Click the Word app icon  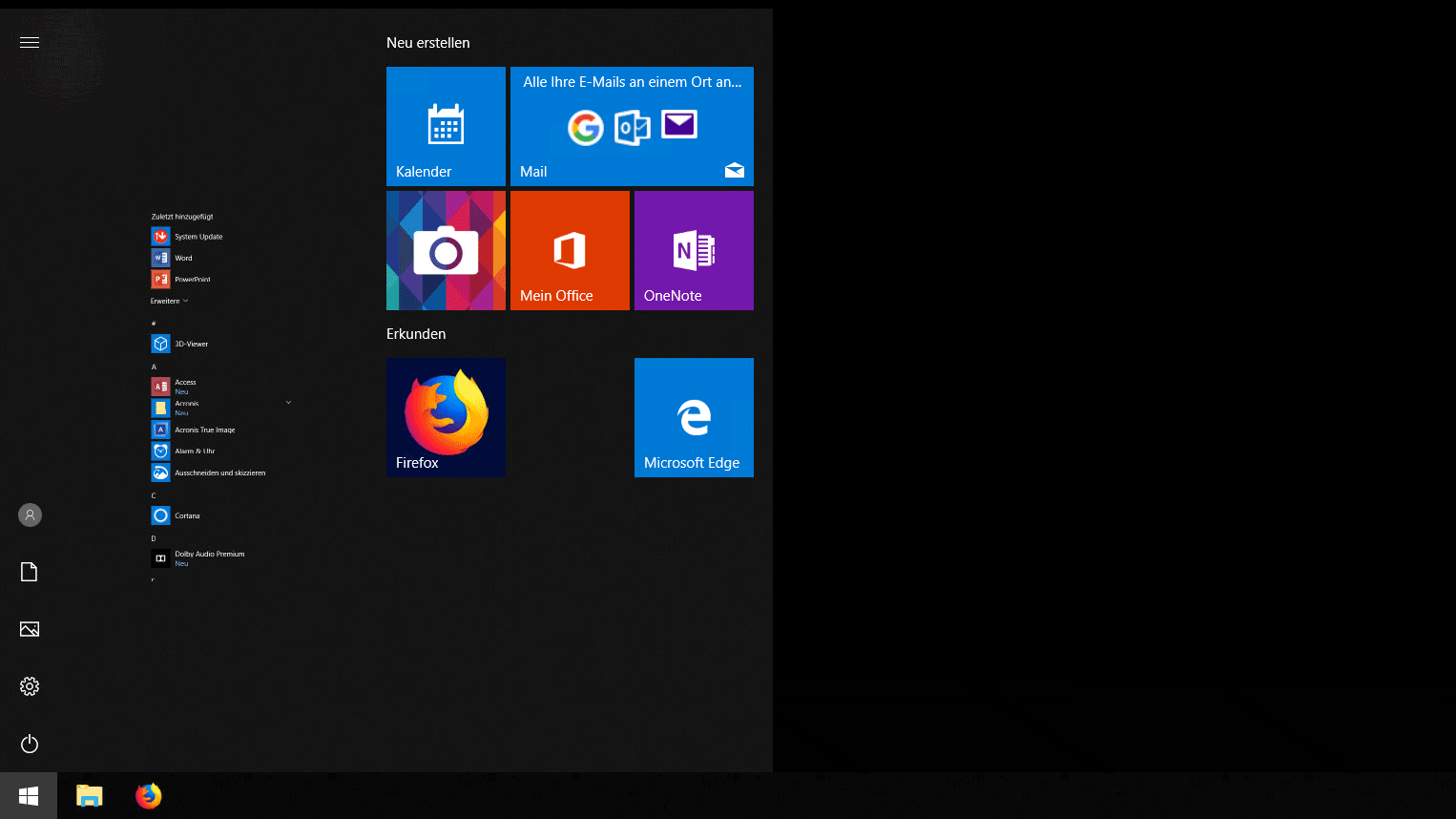click(x=160, y=258)
